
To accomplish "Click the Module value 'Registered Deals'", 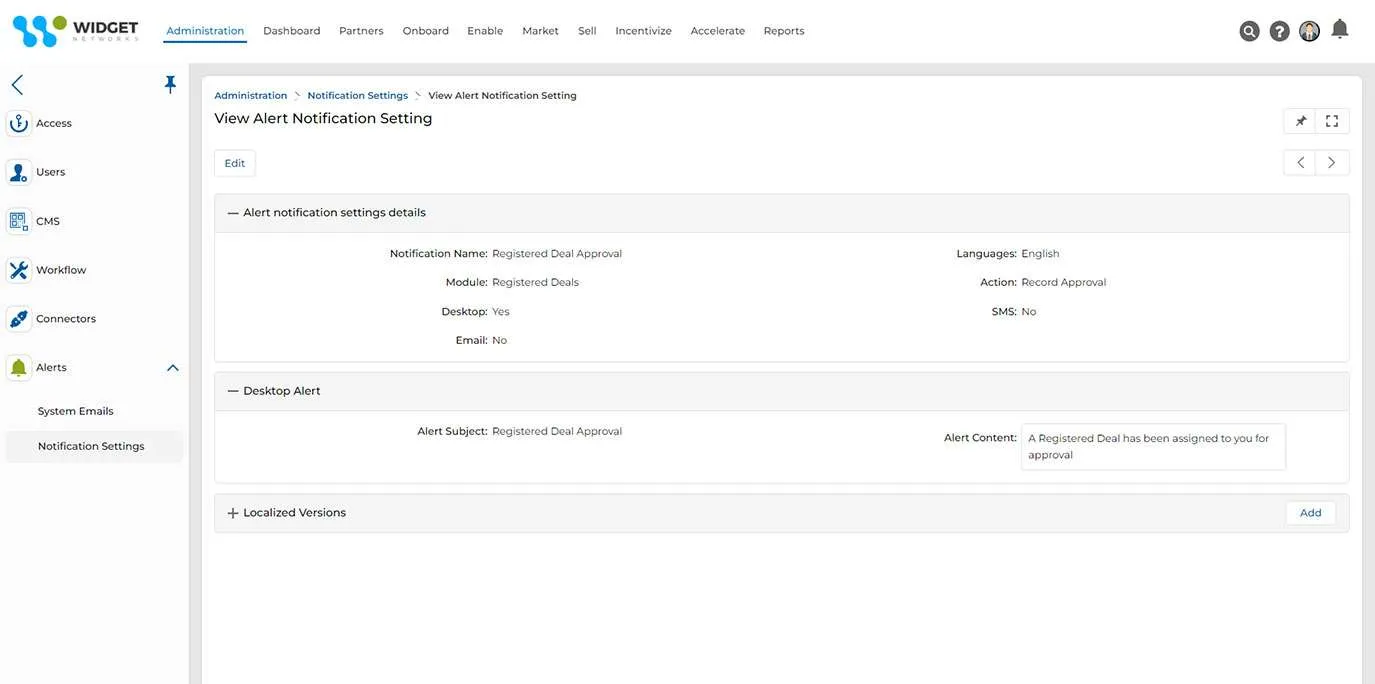I will (536, 283).
